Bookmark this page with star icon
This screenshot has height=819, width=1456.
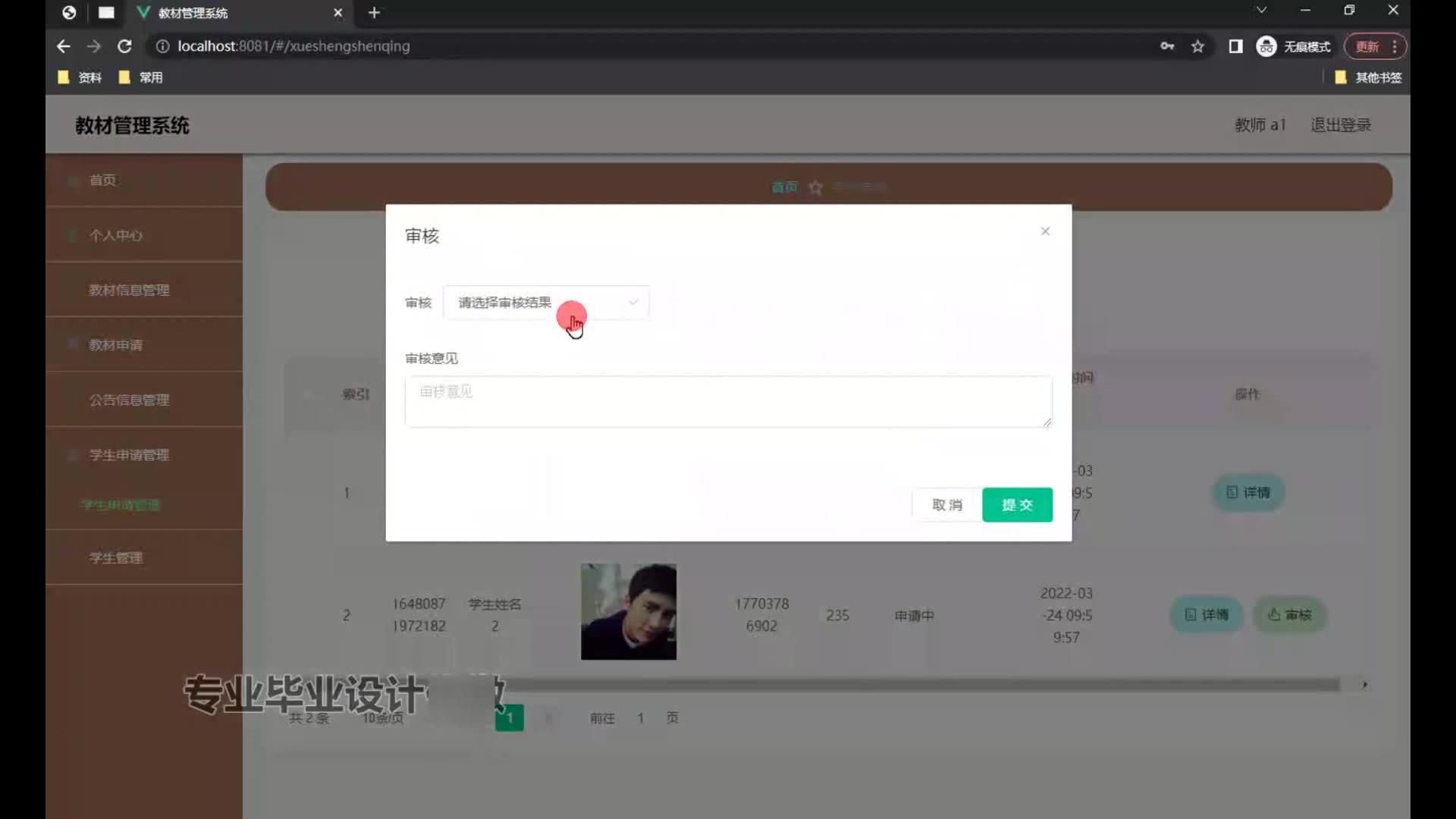(x=1197, y=46)
